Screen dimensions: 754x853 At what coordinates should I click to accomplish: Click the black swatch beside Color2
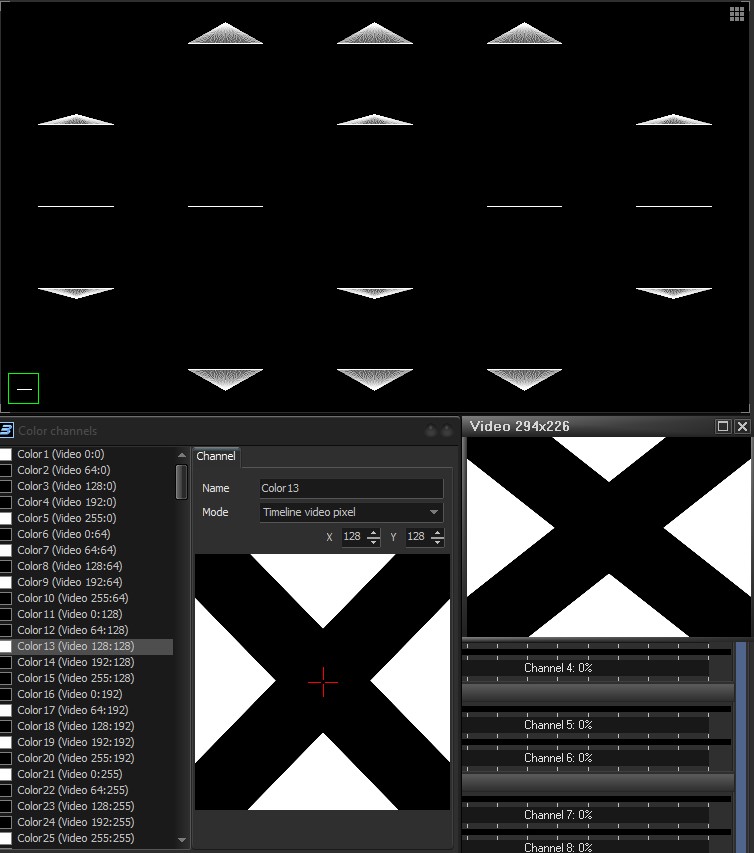click(5, 470)
